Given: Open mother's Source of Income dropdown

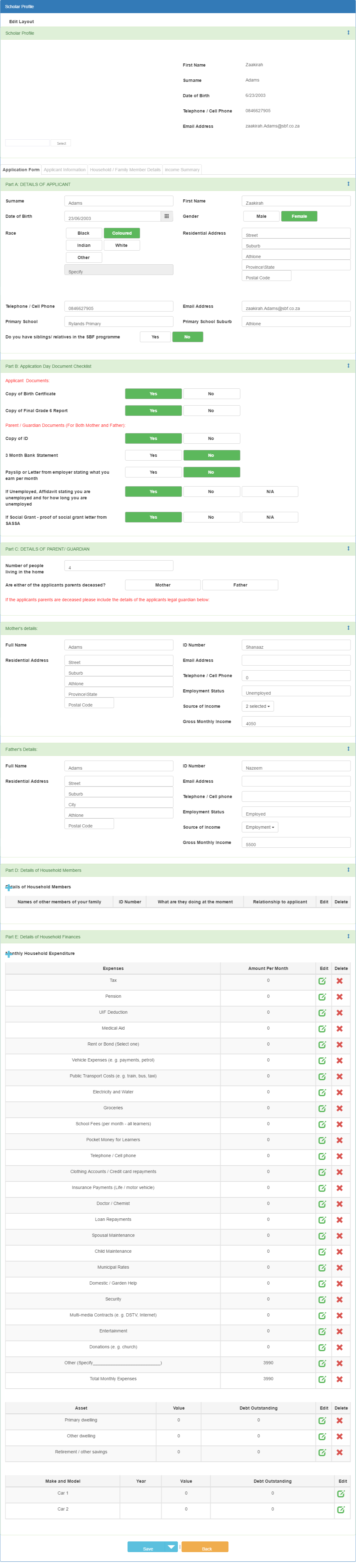Looking at the screenshot, I should point(257,706).
